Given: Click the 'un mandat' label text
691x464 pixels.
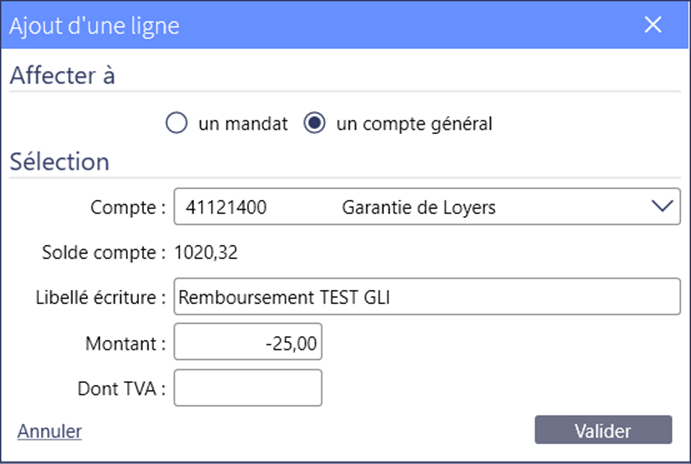Looking at the screenshot, I should point(243,124).
